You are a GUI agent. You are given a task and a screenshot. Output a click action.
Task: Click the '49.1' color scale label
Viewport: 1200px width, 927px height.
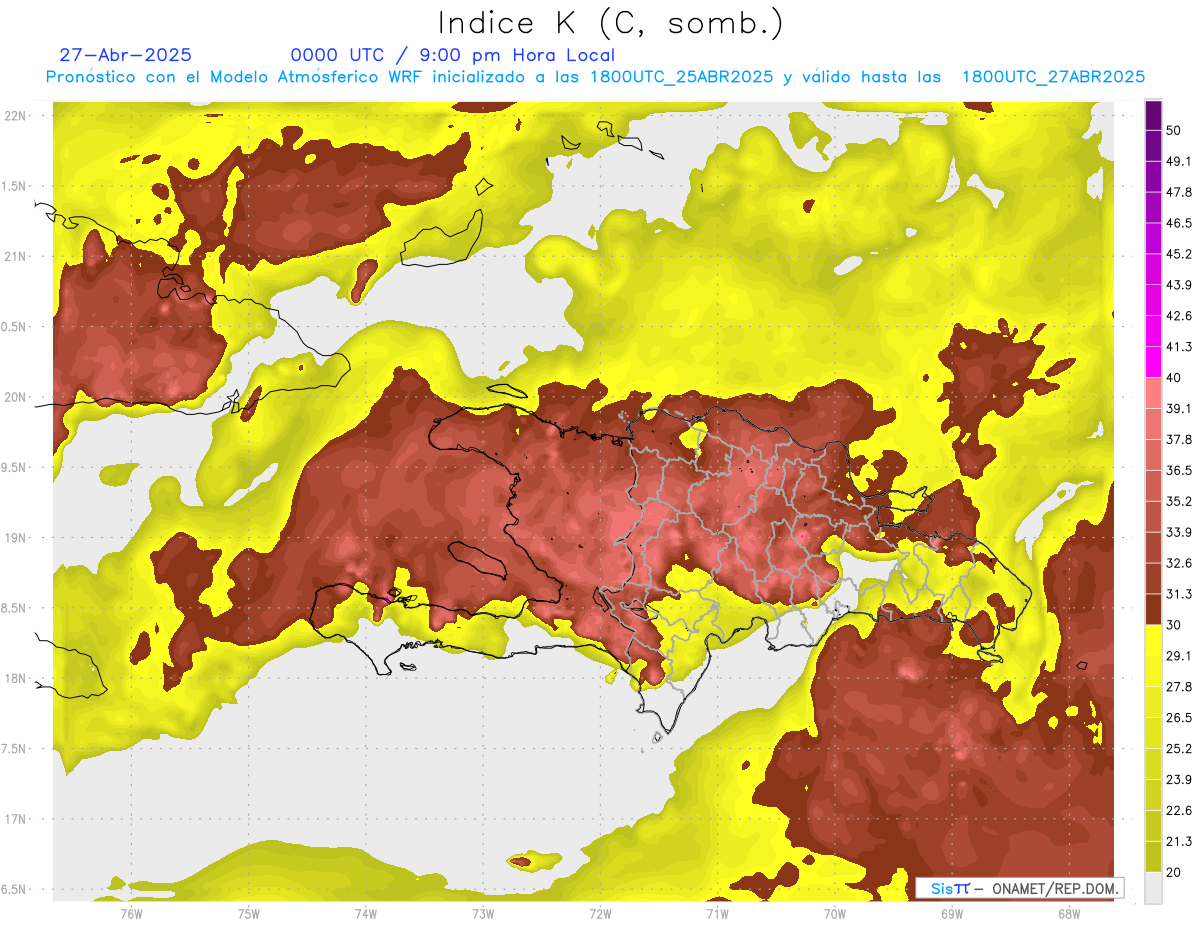tap(1180, 162)
